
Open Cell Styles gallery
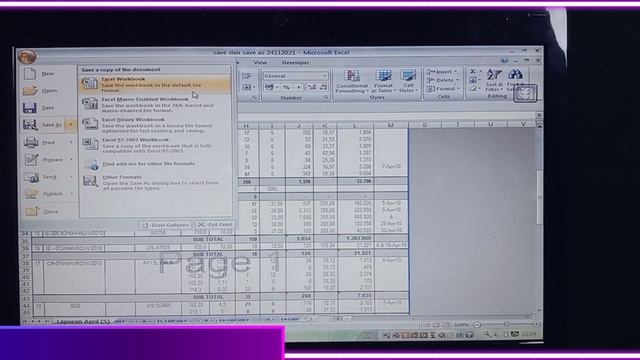[x=409, y=82]
